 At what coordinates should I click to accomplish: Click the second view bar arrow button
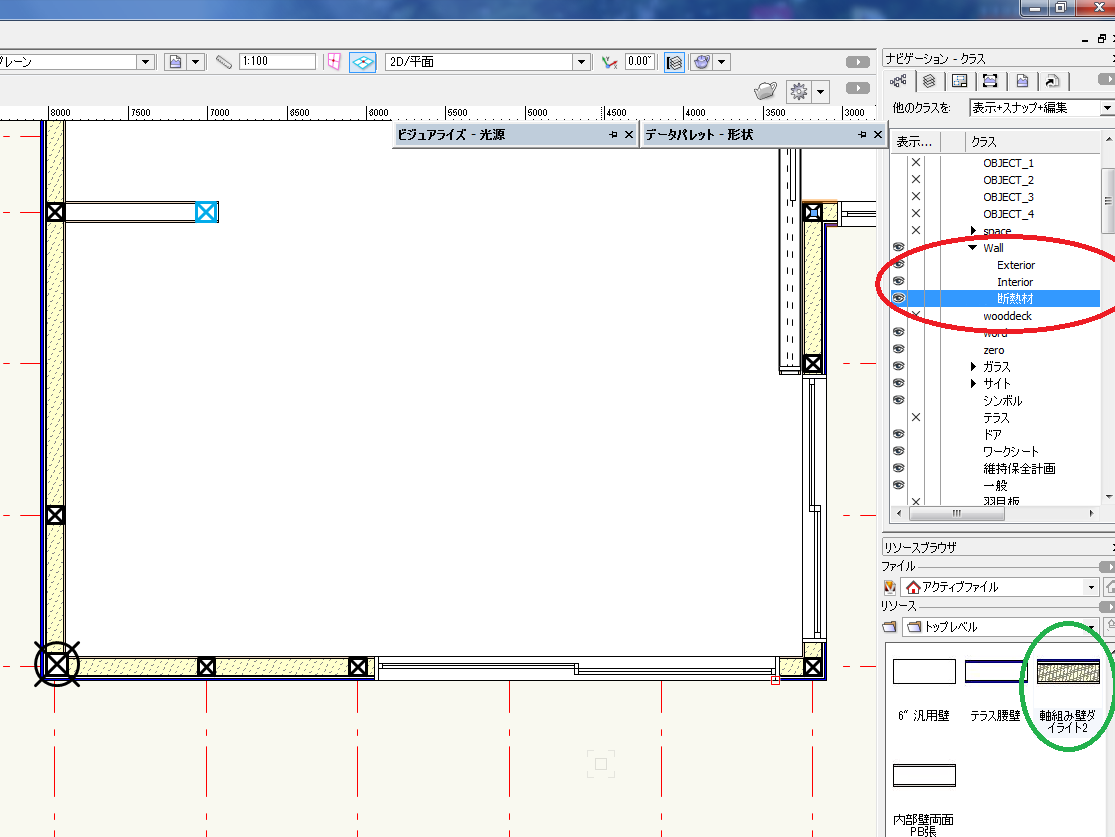(x=858, y=87)
